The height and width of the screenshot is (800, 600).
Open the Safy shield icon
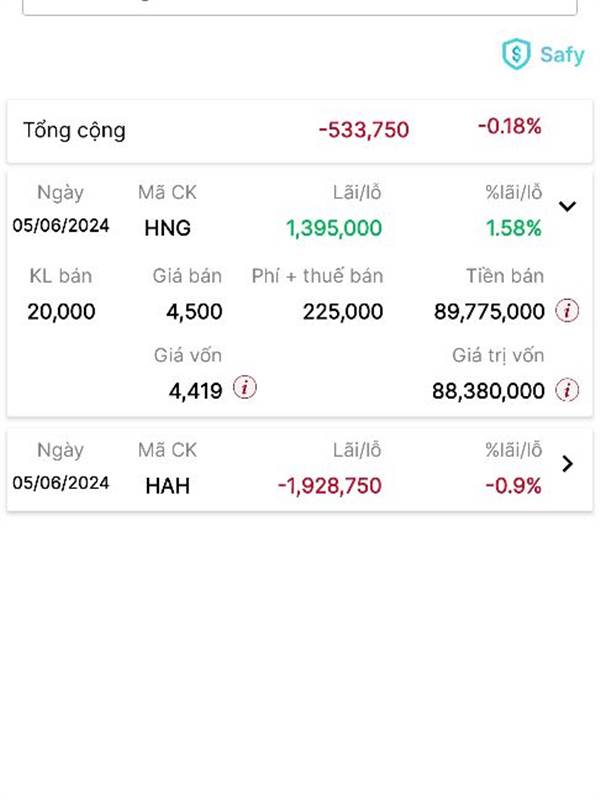click(x=516, y=54)
